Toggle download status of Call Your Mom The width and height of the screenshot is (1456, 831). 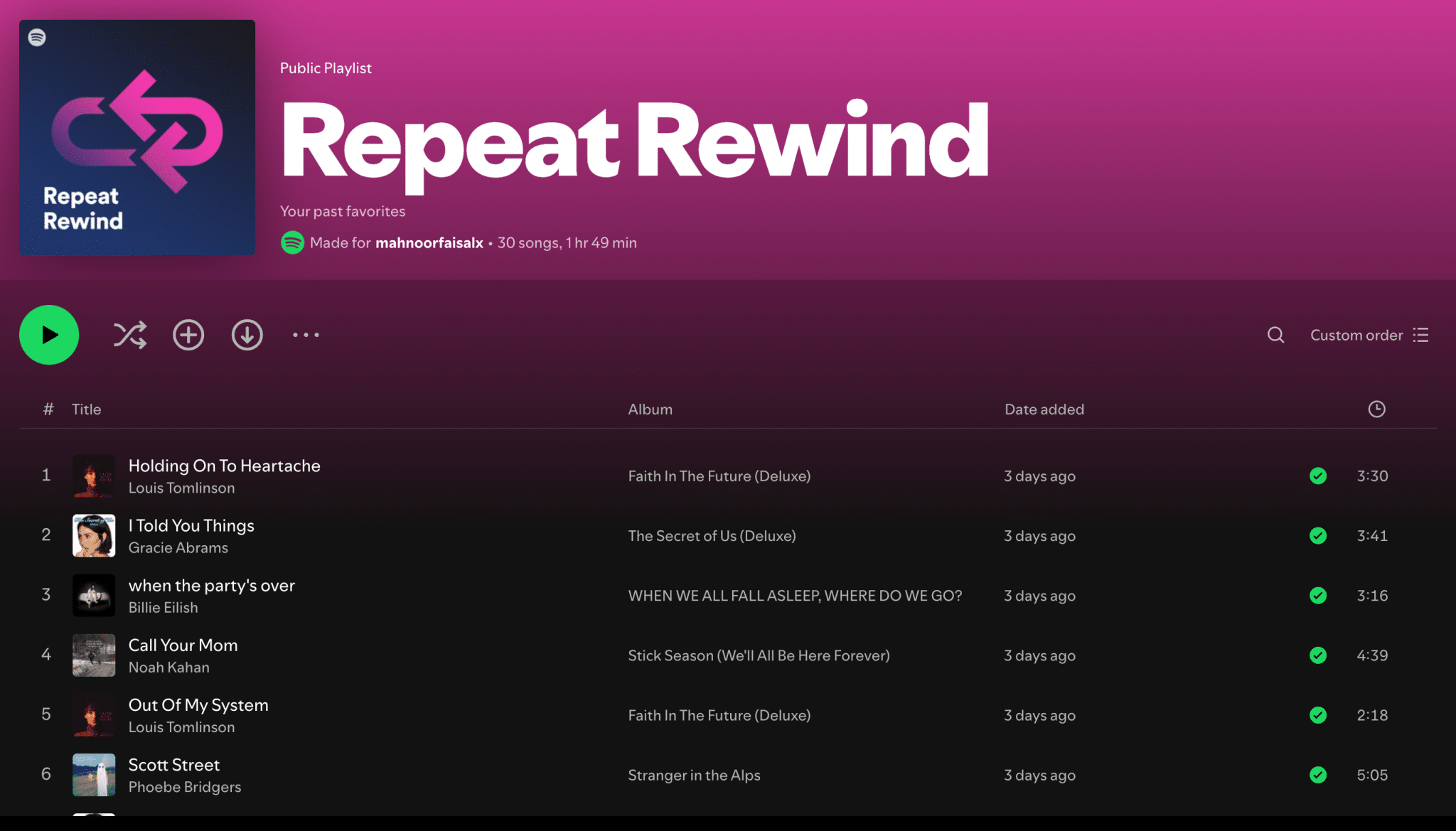tap(1318, 655)
